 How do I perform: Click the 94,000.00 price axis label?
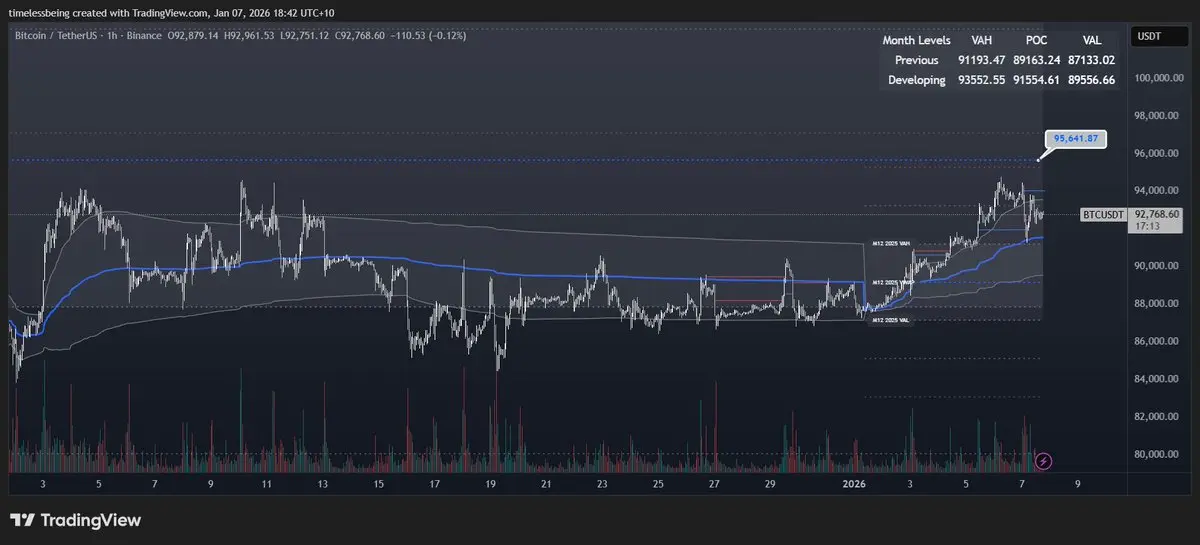[x=1158, y=190]
